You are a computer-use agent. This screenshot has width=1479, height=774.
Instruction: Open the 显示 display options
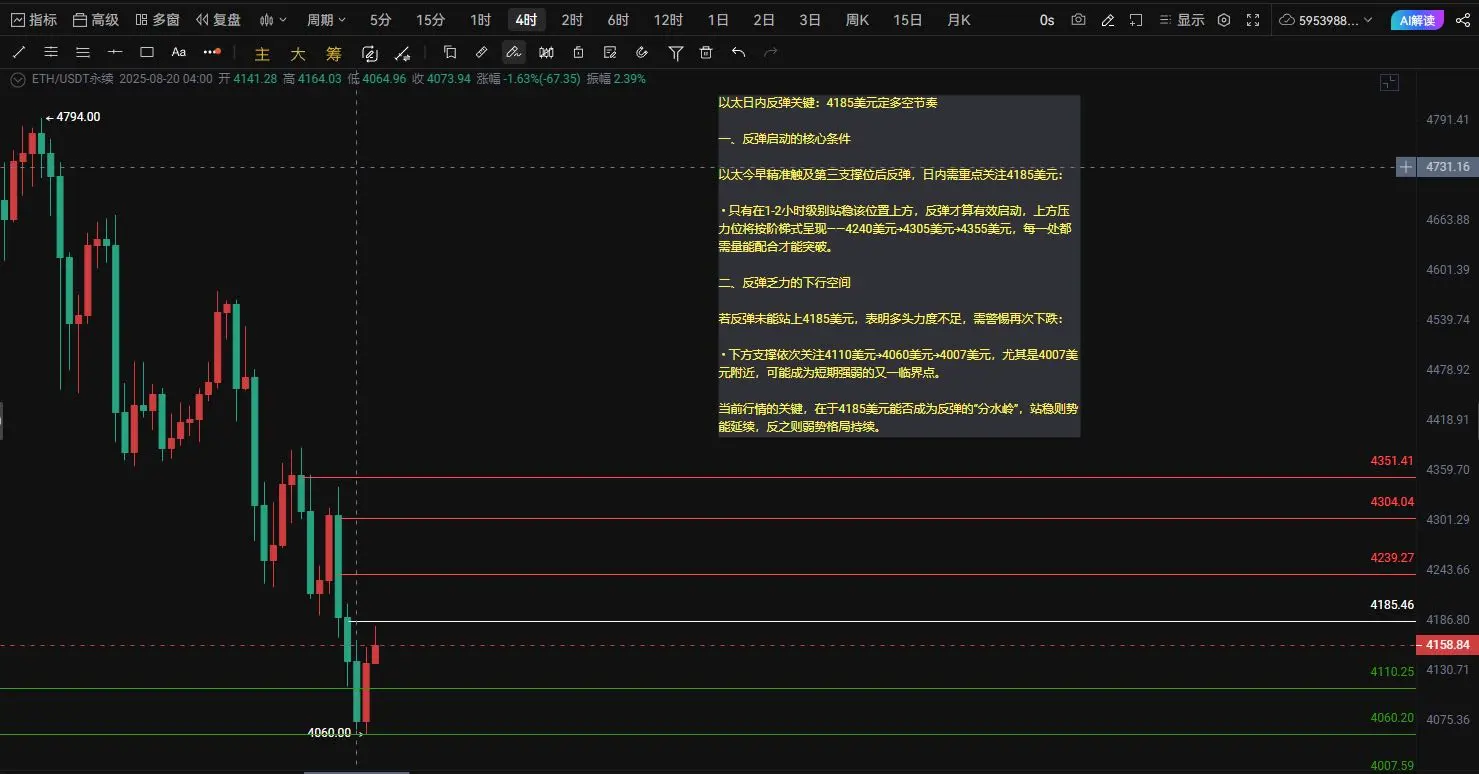pyautogui.click(x=1182, y=19)
